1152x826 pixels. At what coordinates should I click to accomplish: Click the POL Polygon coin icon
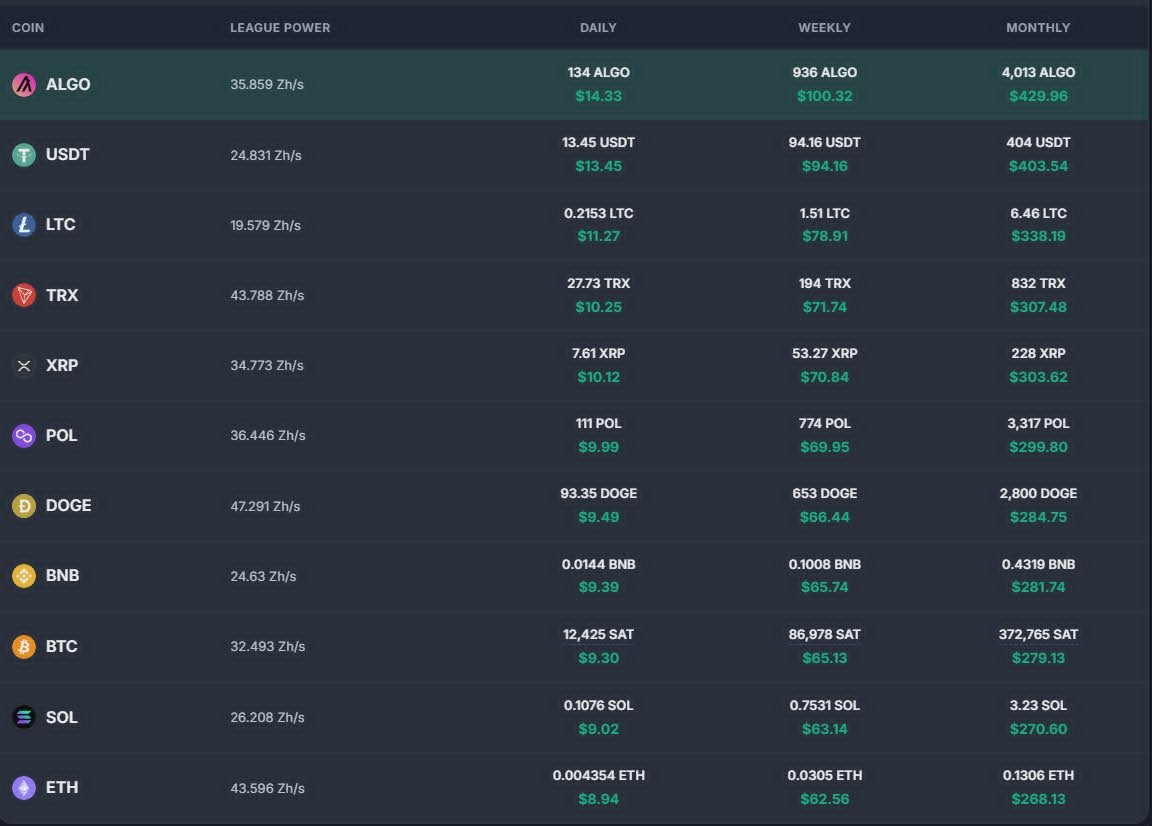24,436
